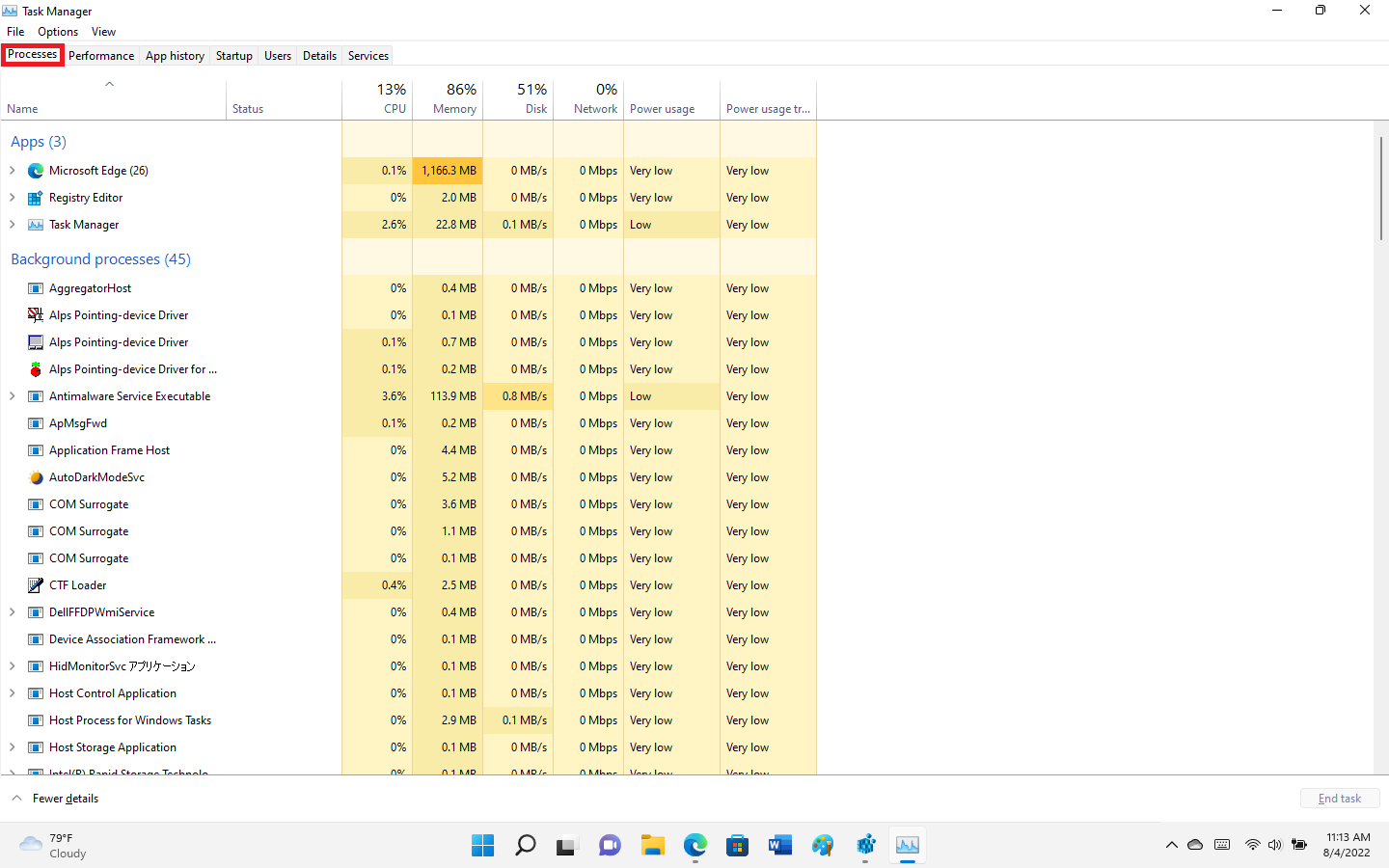Open the View menu
This screenshot has height=868, width=1389.
[103, 32]
